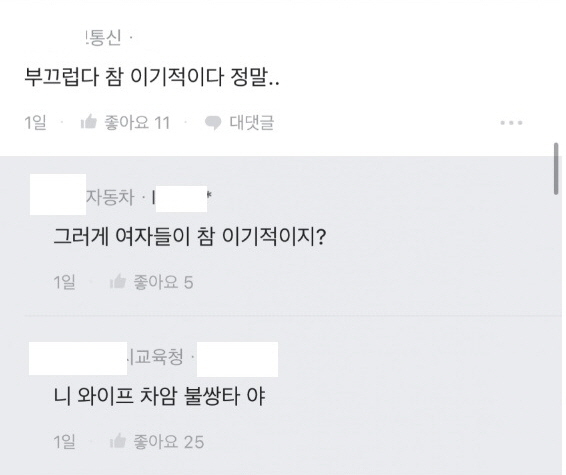Like the 니 와이프 reply thumbs-up icon
This screenshot has height=475, width=566.
pyautogui.click(x=118, y=441)
